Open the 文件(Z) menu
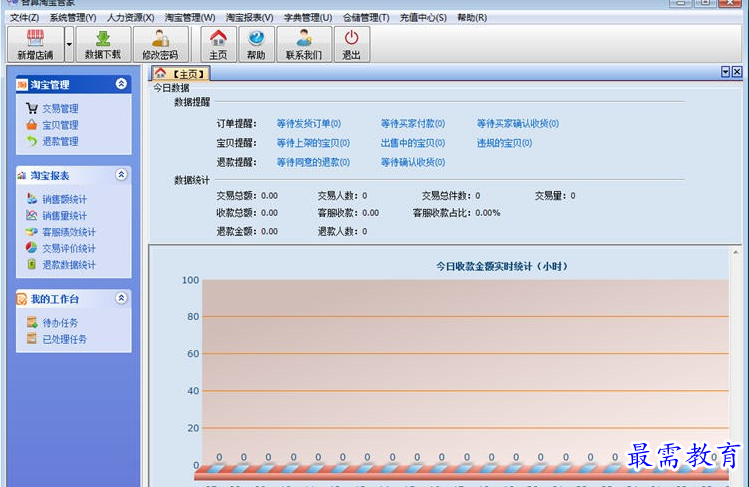Image resolution: width=749 pixels, height=487 pixels. coord(24,18)
